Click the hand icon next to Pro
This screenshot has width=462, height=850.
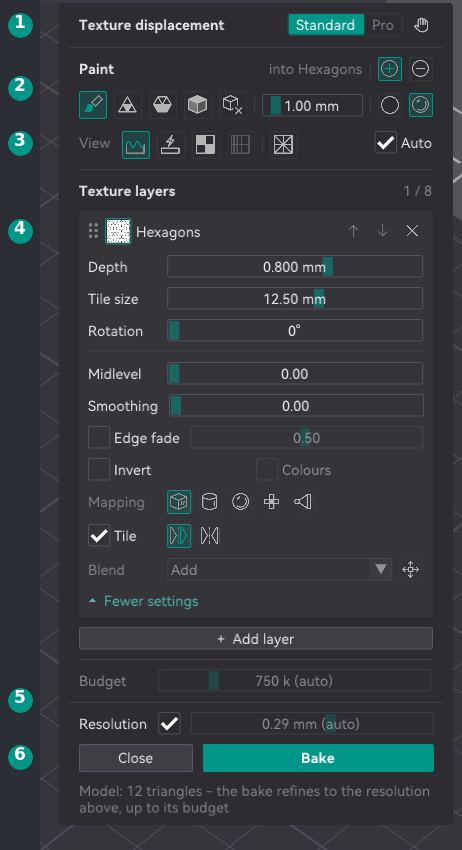(x=421, y=25)
